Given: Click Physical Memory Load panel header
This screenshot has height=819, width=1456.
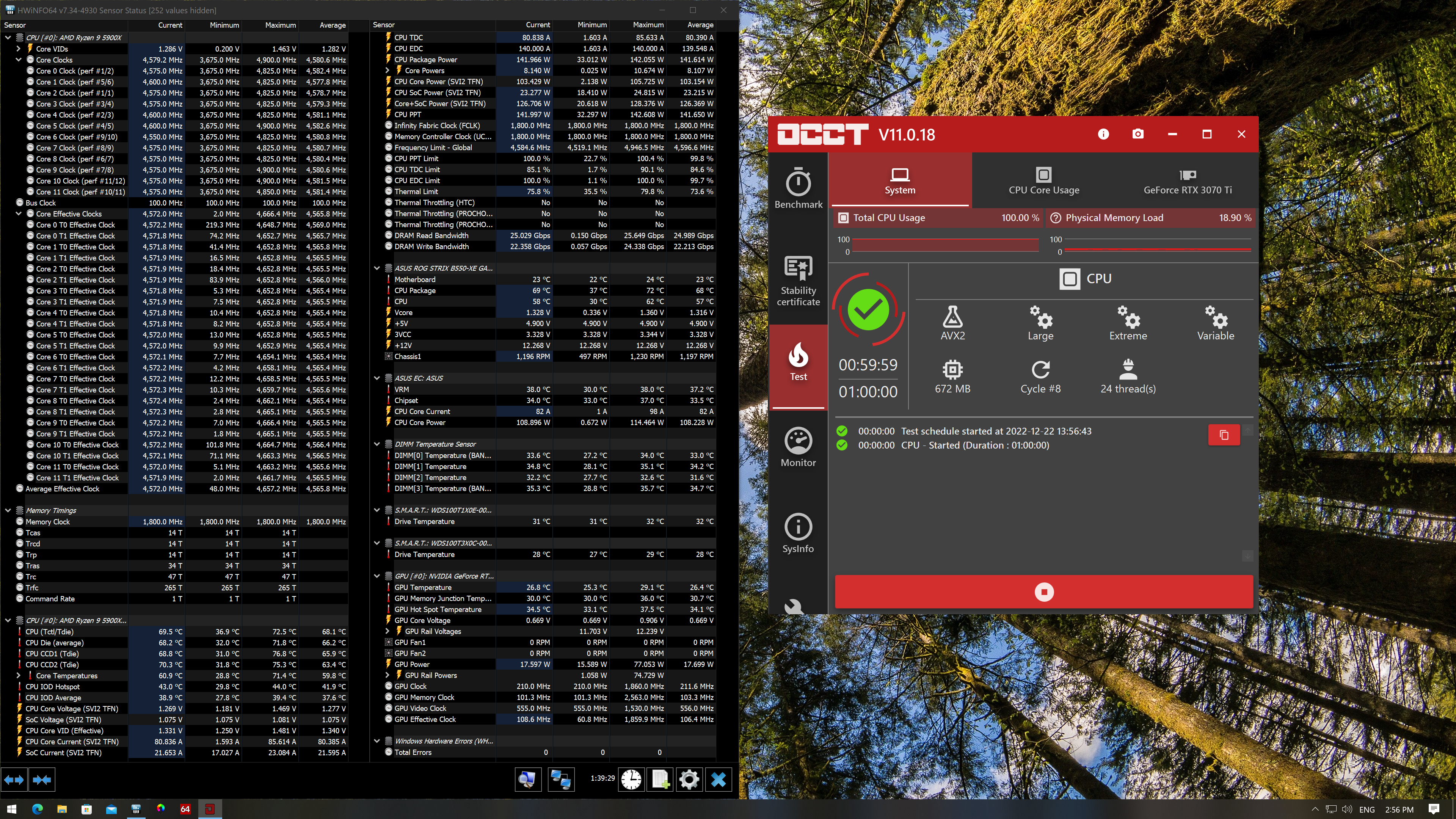Looking at the screenshot, I should [1151, 218].
